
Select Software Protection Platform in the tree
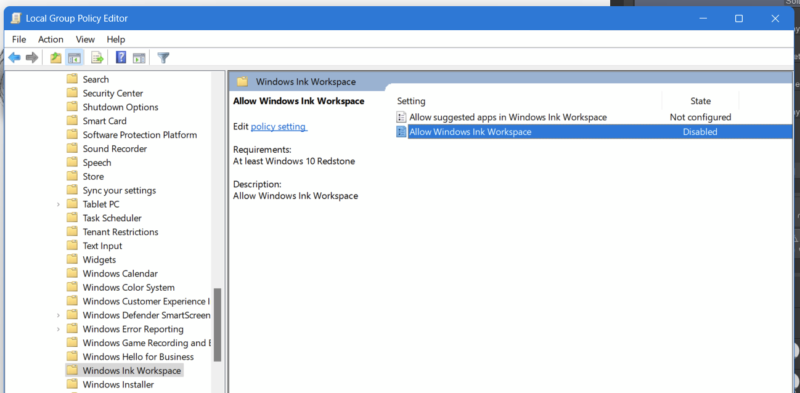click(140, 135)
